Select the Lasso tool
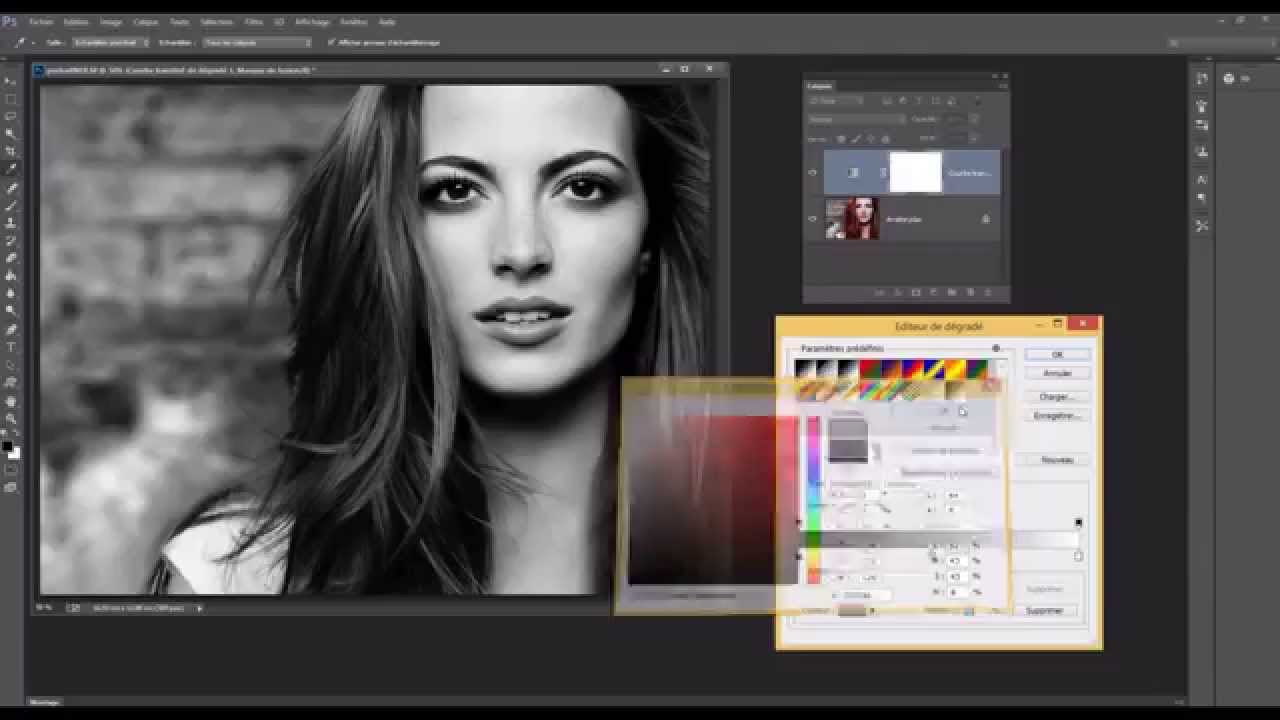The image size is (1280, 720). coord(11,116)
